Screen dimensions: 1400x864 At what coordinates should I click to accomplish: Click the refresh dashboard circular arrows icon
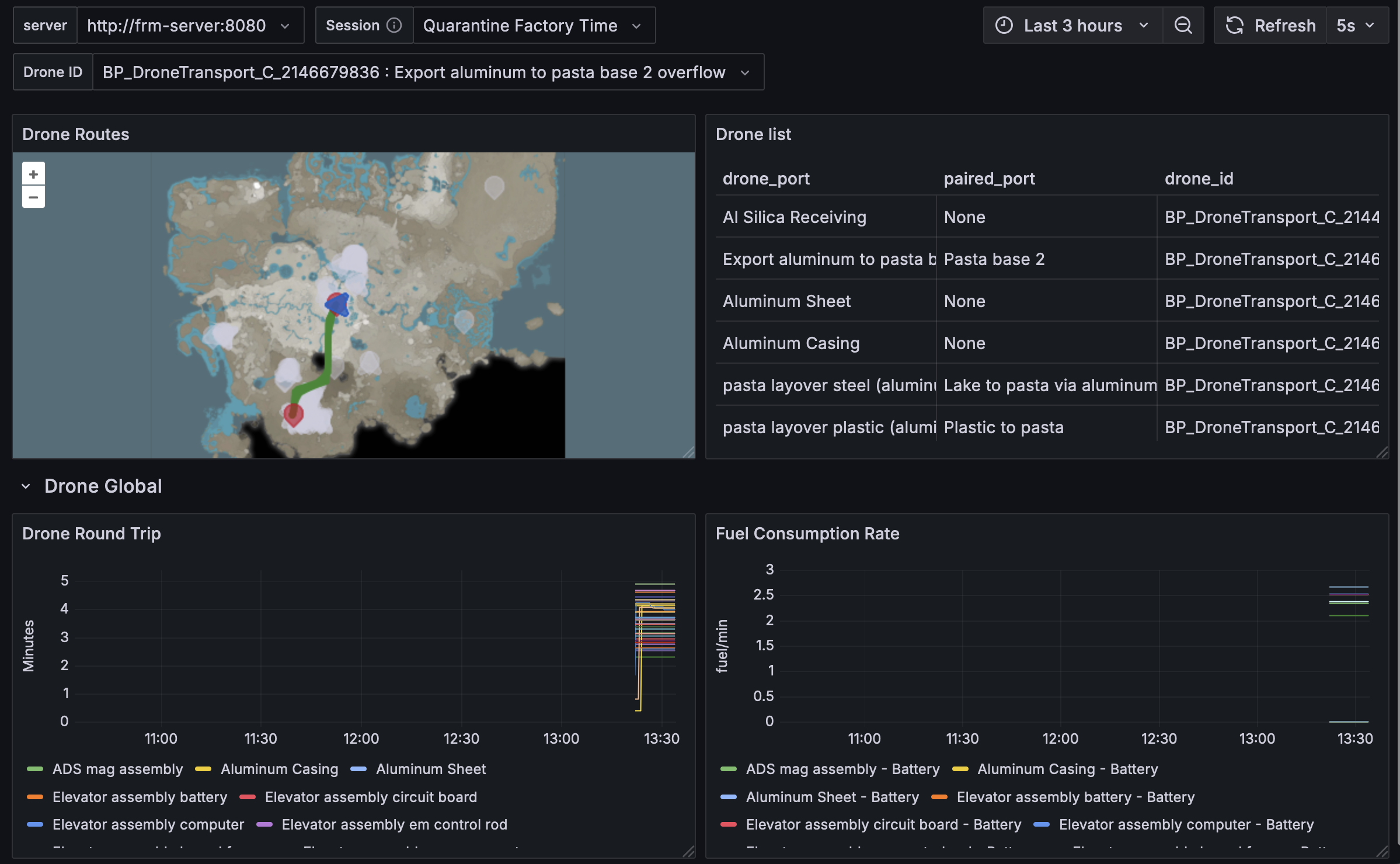coord(1234,26)
